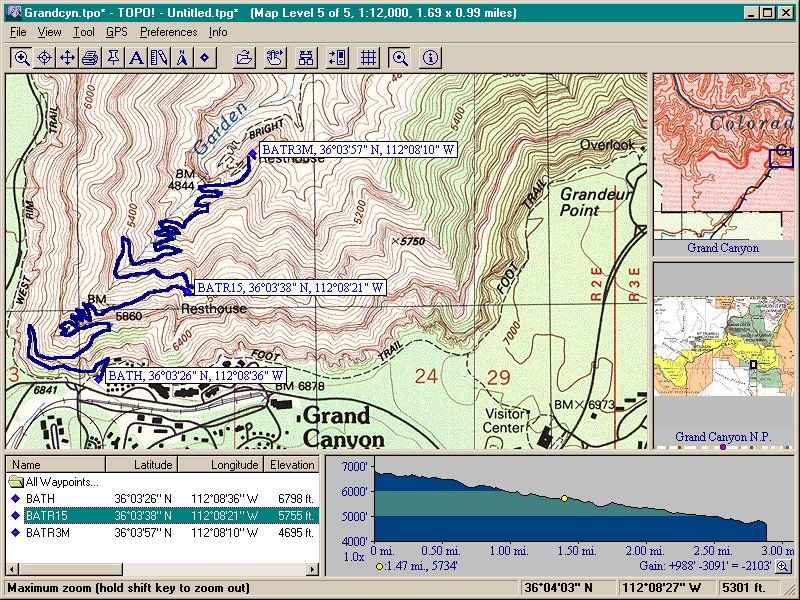Click the Gain summary text under profile

705,565
